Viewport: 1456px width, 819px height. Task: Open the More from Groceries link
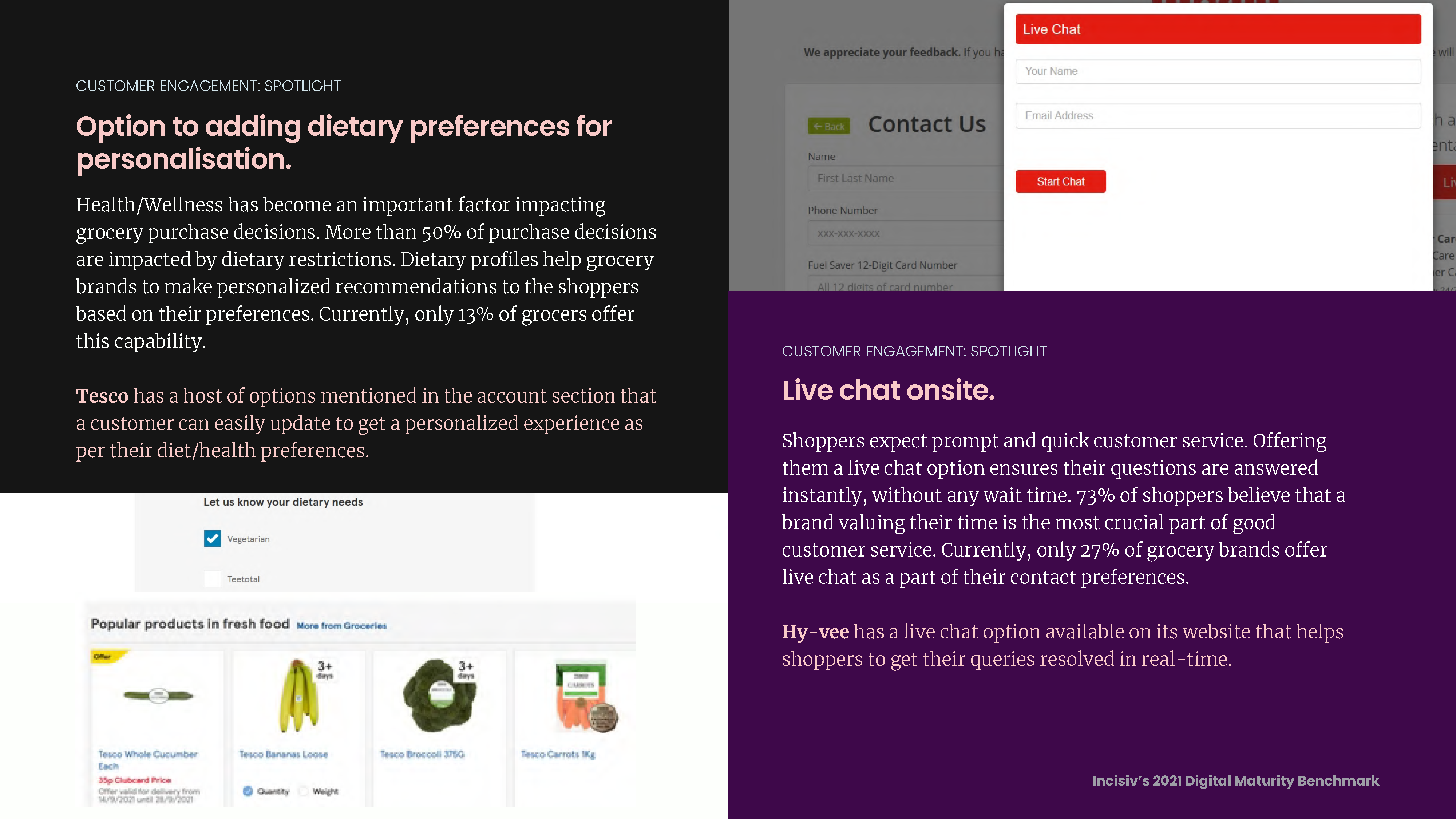[x=341, y=626]
